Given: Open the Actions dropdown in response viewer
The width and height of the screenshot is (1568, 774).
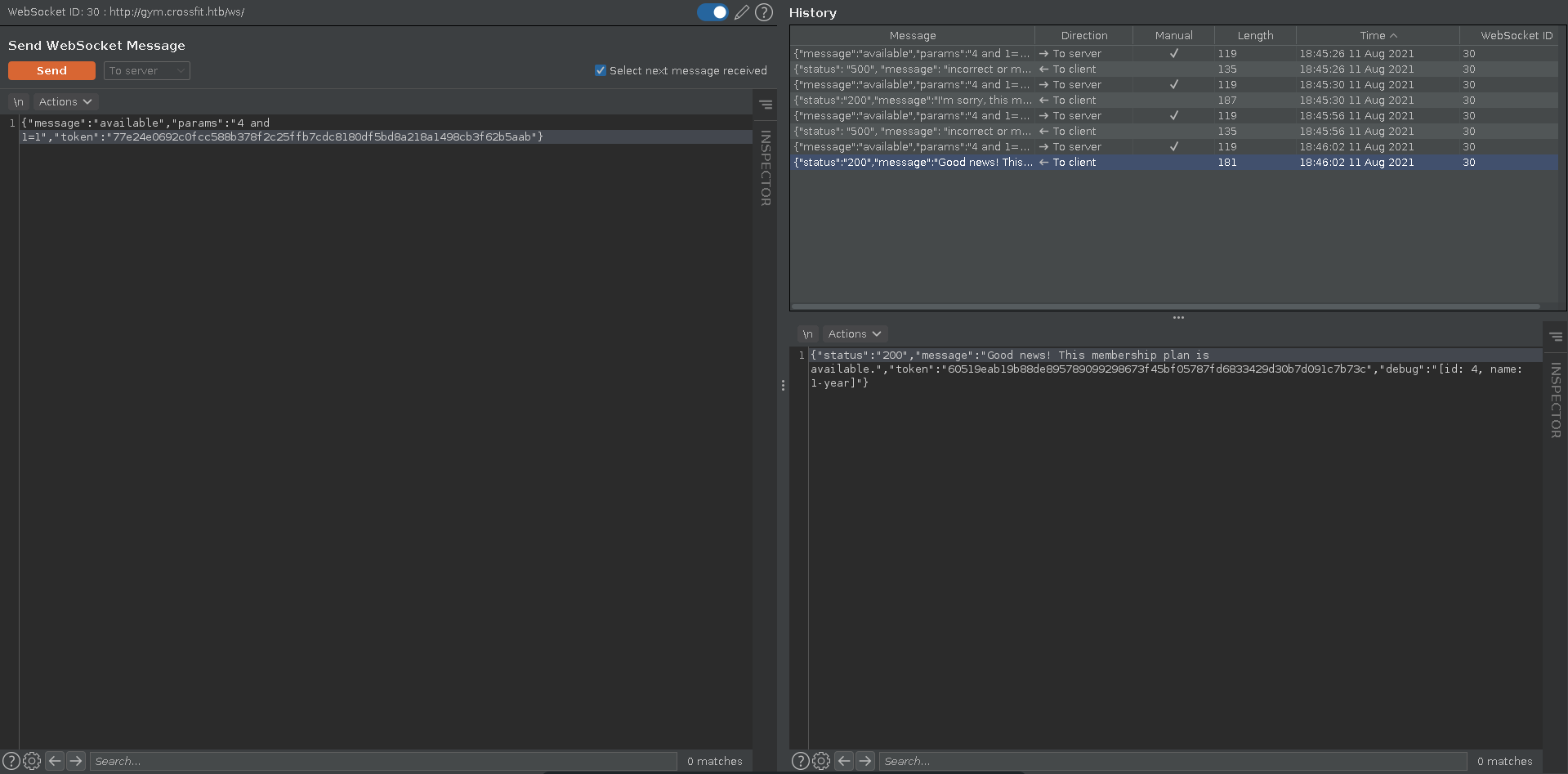Looking at the screenshot, I should [x=854, y=334].
